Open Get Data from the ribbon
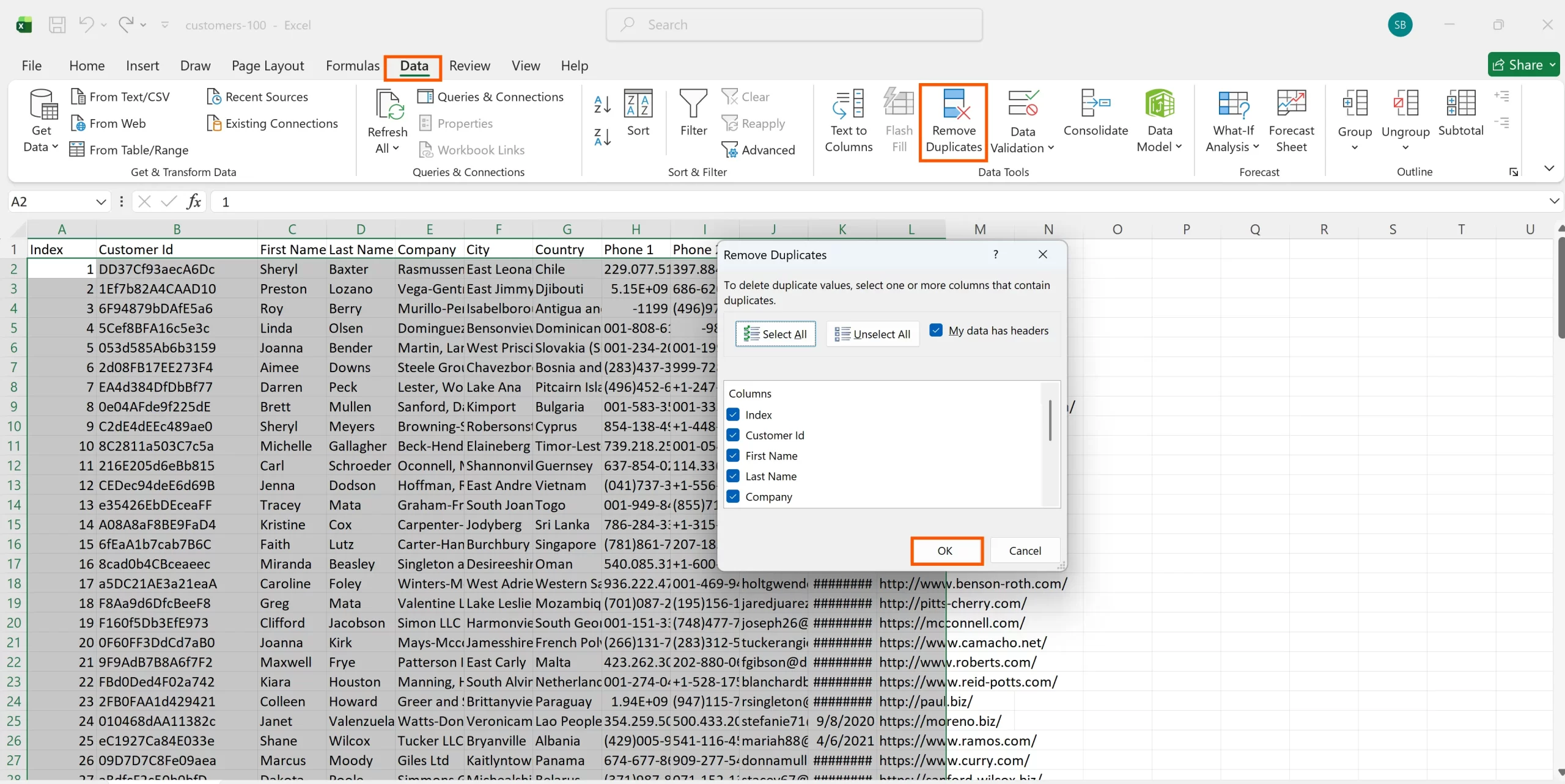 point(41,120)
